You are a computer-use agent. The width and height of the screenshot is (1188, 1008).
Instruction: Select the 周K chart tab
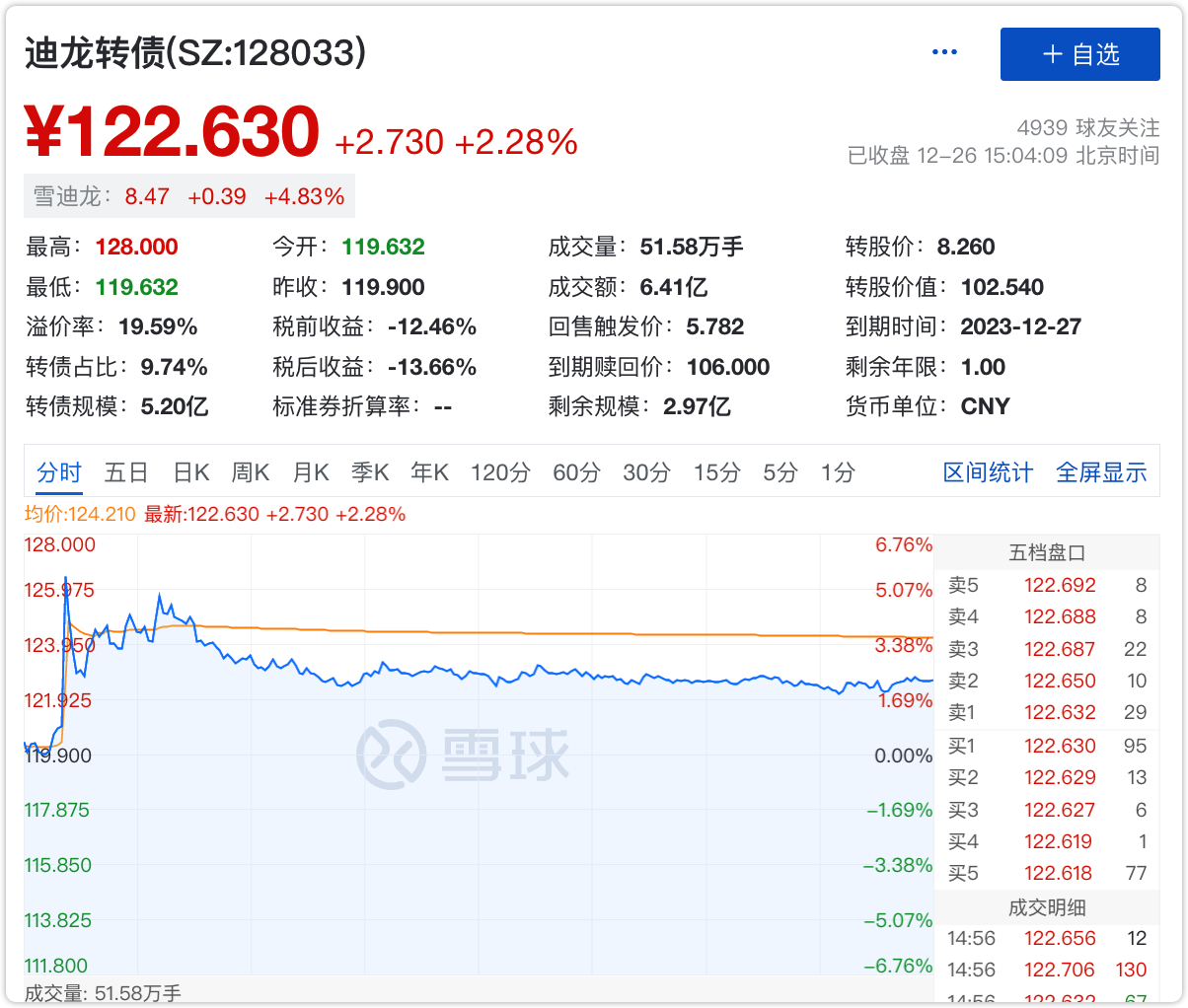click(x=251, y=473)
